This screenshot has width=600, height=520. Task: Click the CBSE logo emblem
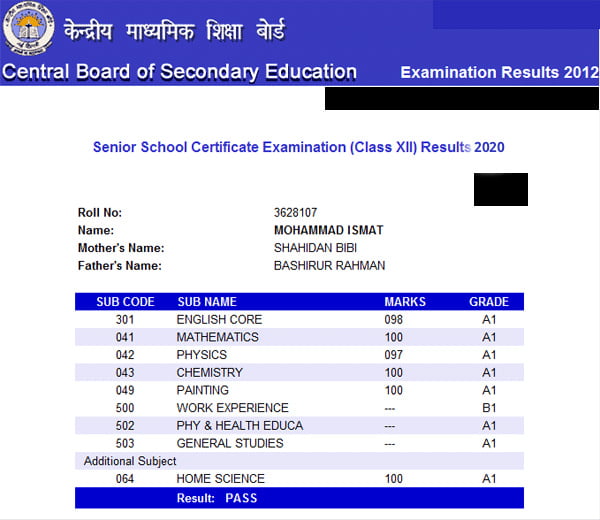pyautogui.click(x=28, y=29)
